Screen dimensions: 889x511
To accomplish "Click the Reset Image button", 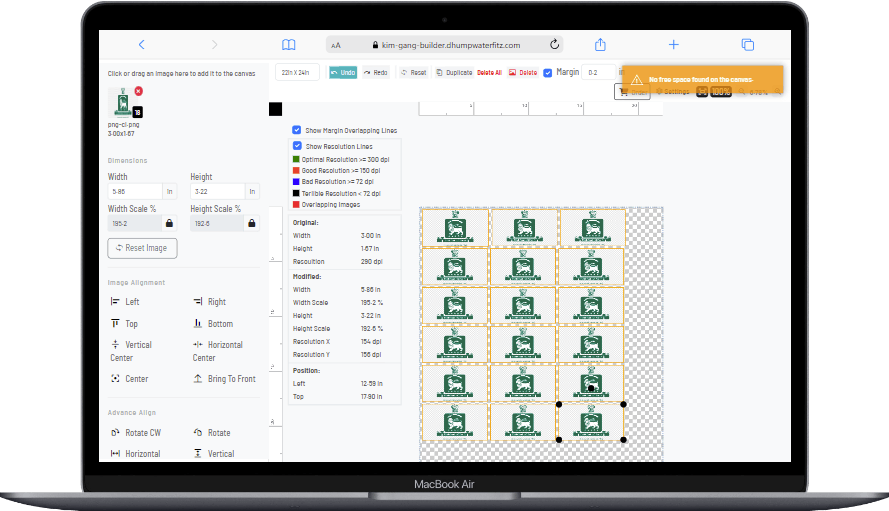I will [142, 247].
